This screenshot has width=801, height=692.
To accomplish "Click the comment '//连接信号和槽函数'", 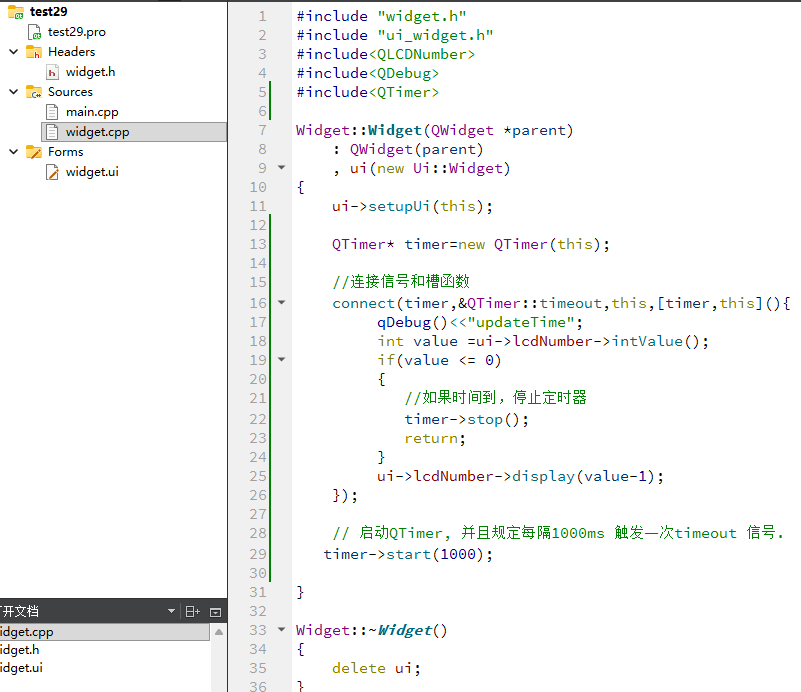I will [401, 281].
